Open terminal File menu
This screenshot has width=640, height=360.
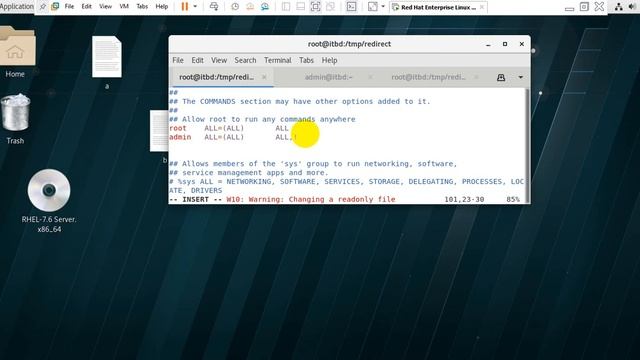tap(178, 60)
